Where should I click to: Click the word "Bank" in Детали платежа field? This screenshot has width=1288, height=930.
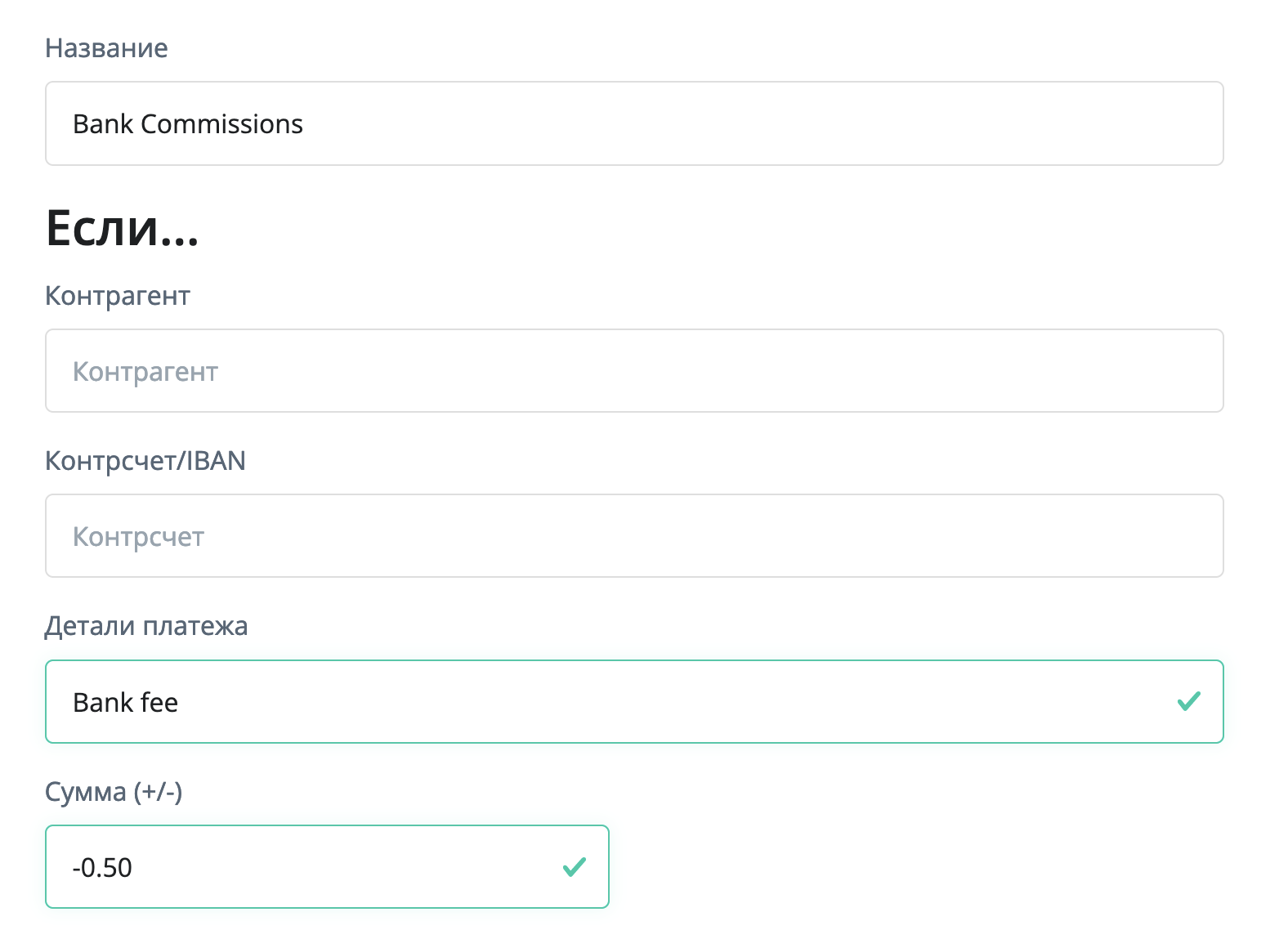click(x=103, y=703)
